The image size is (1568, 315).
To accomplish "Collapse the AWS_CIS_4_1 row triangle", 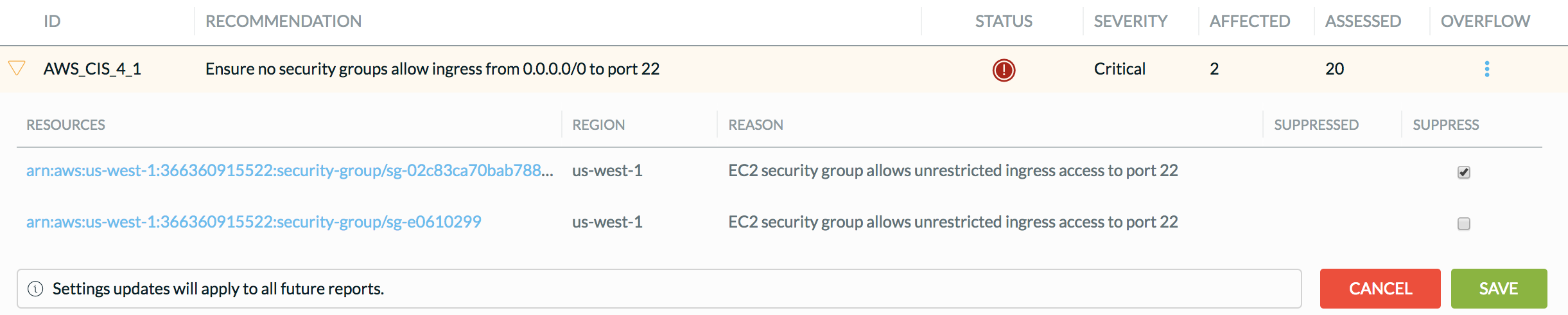I will 17,68.
